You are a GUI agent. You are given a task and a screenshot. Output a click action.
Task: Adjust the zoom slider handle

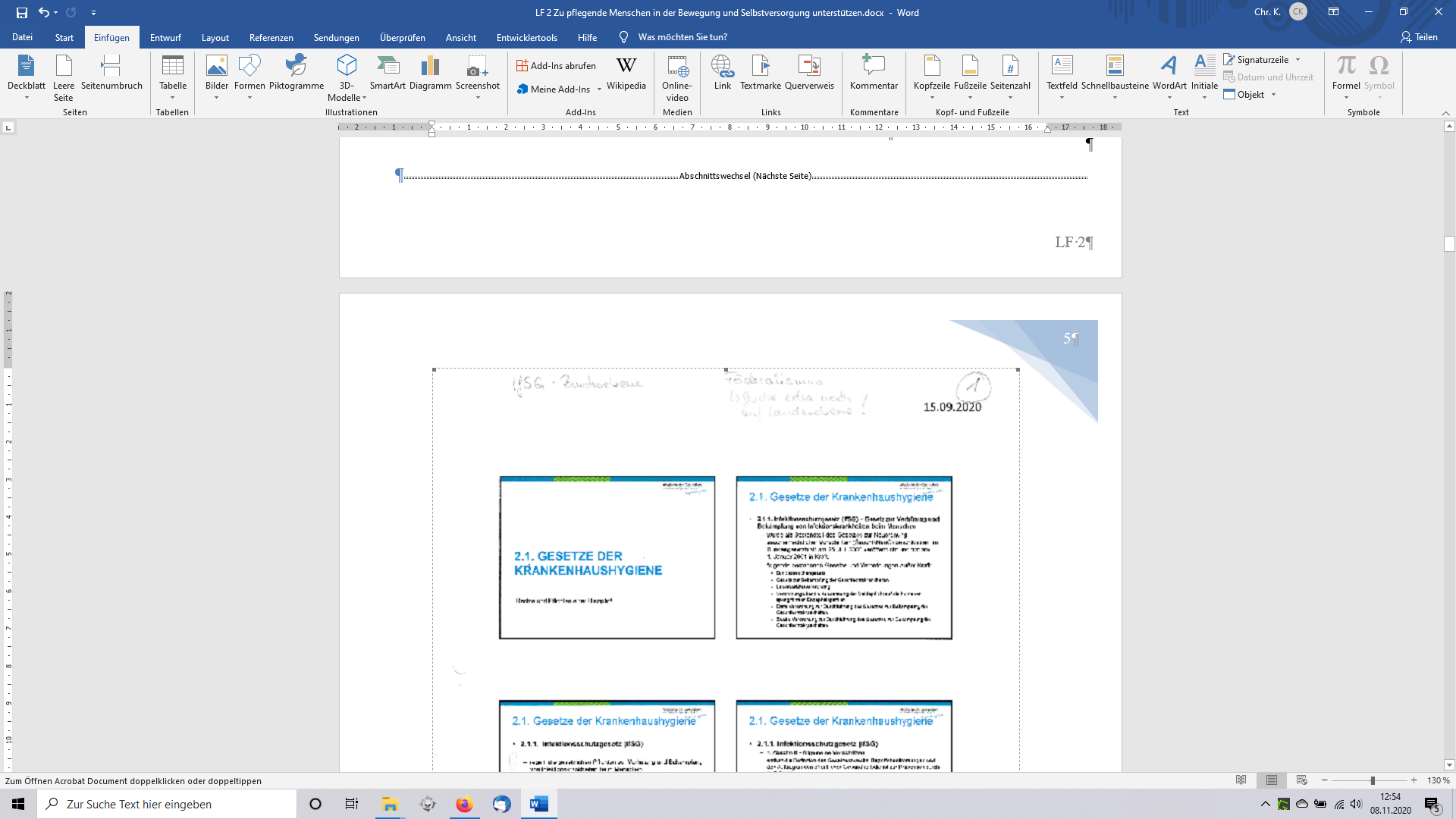1372,780
